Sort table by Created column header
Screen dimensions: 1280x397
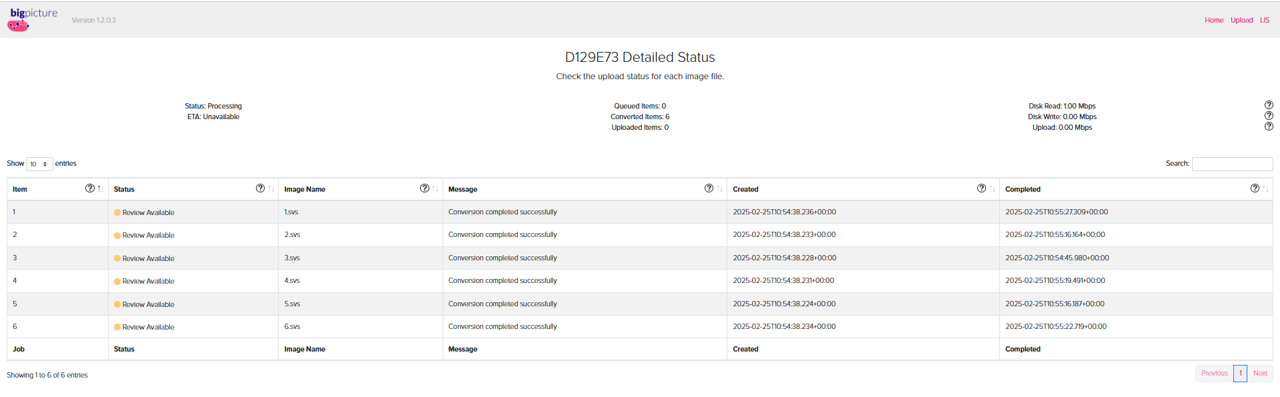coord(745,189)
